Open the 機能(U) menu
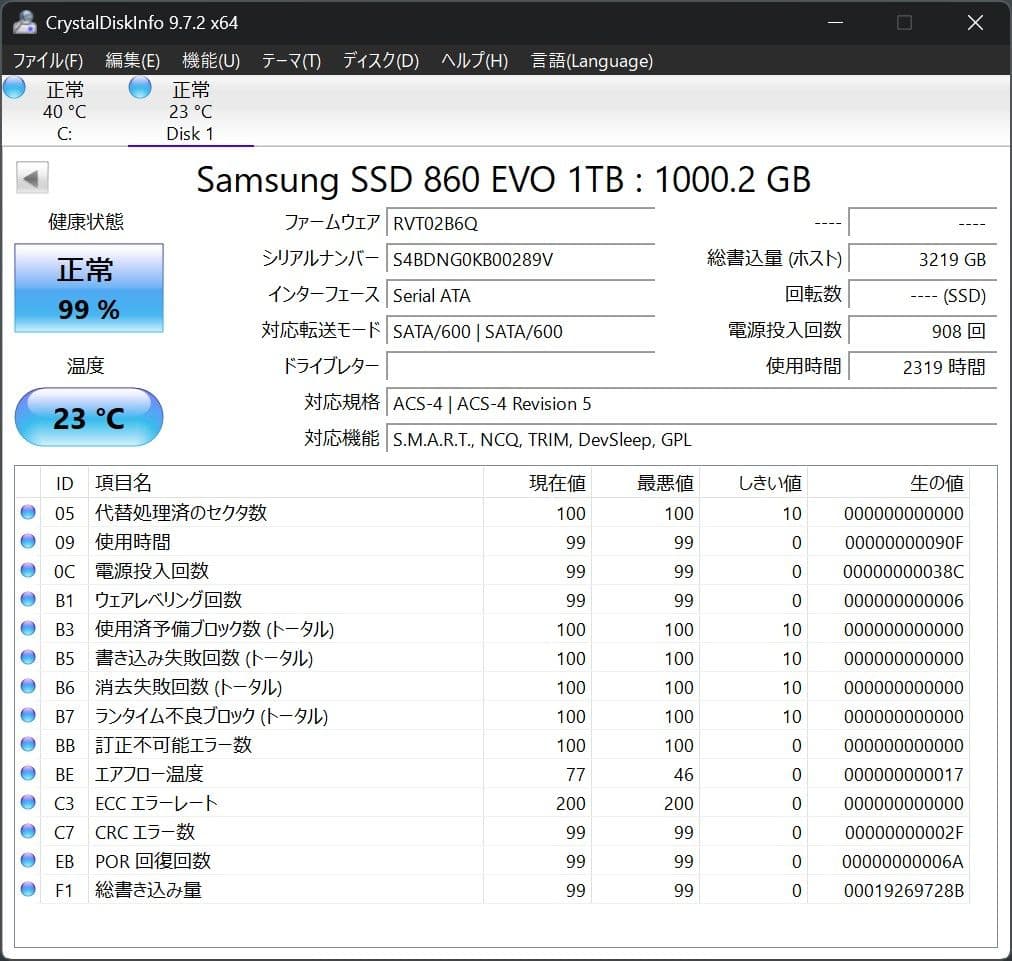Image resolution: width=1012 pixels, height=961 pixels. point(209,60)
